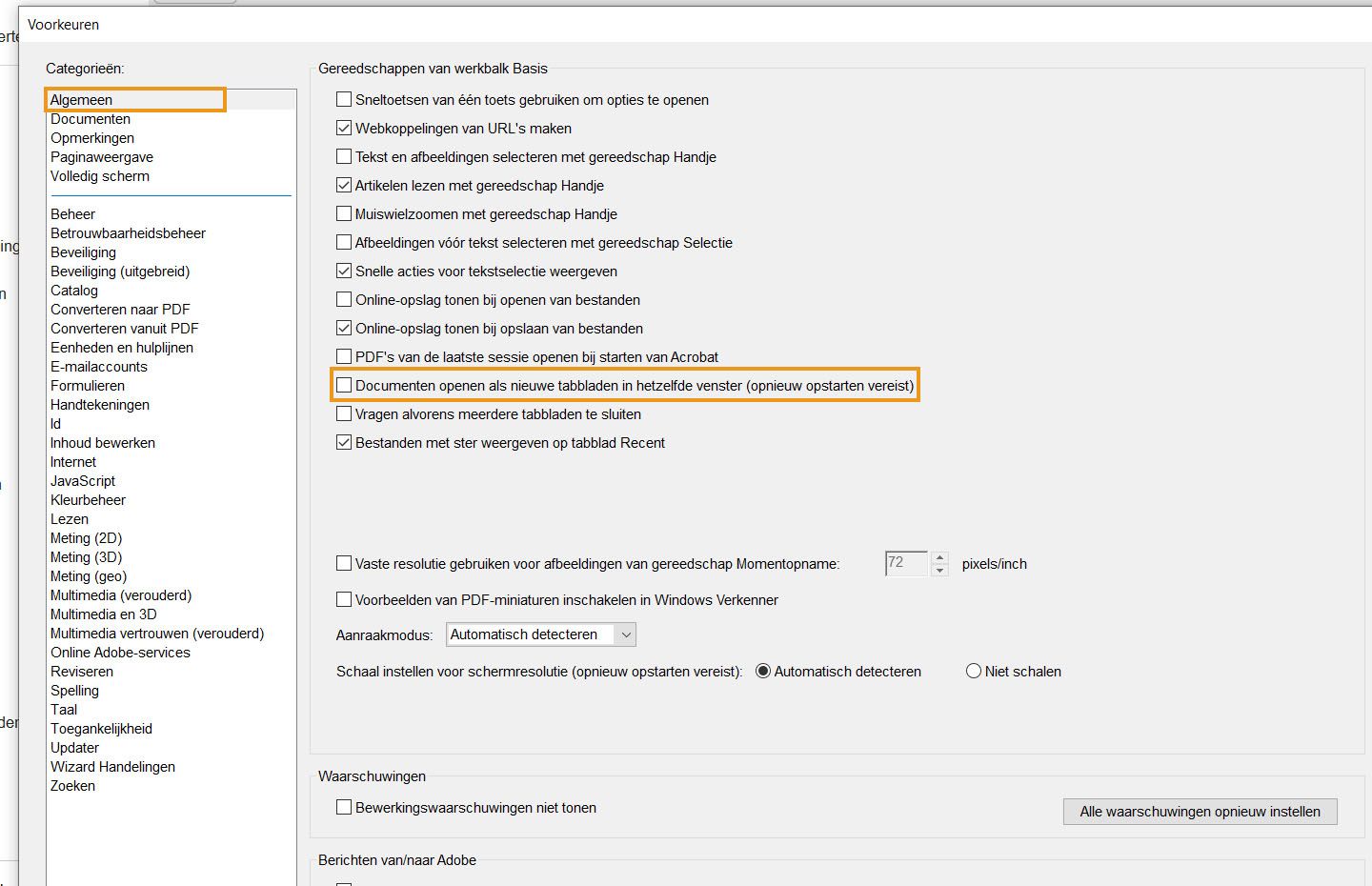Image resolution: width=1372 pixels, height=886 pixels.
Task: Click the pixels/inch value field
Action: point(907,563)
